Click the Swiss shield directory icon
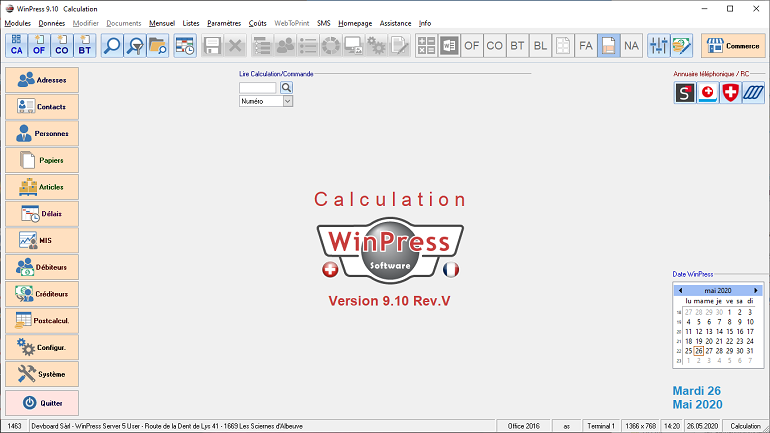The width and height of the screenshot is (770, 433). 731,92
